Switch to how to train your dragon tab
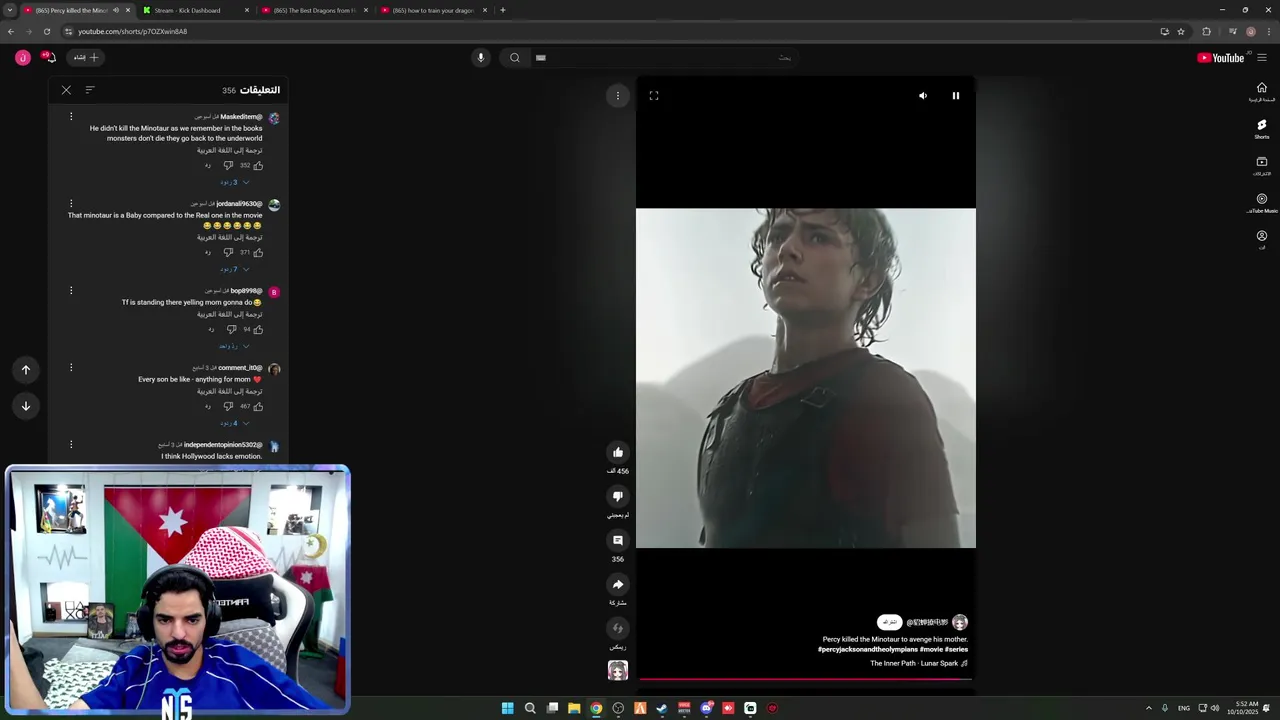1280x720 pixels. point(433,10)
